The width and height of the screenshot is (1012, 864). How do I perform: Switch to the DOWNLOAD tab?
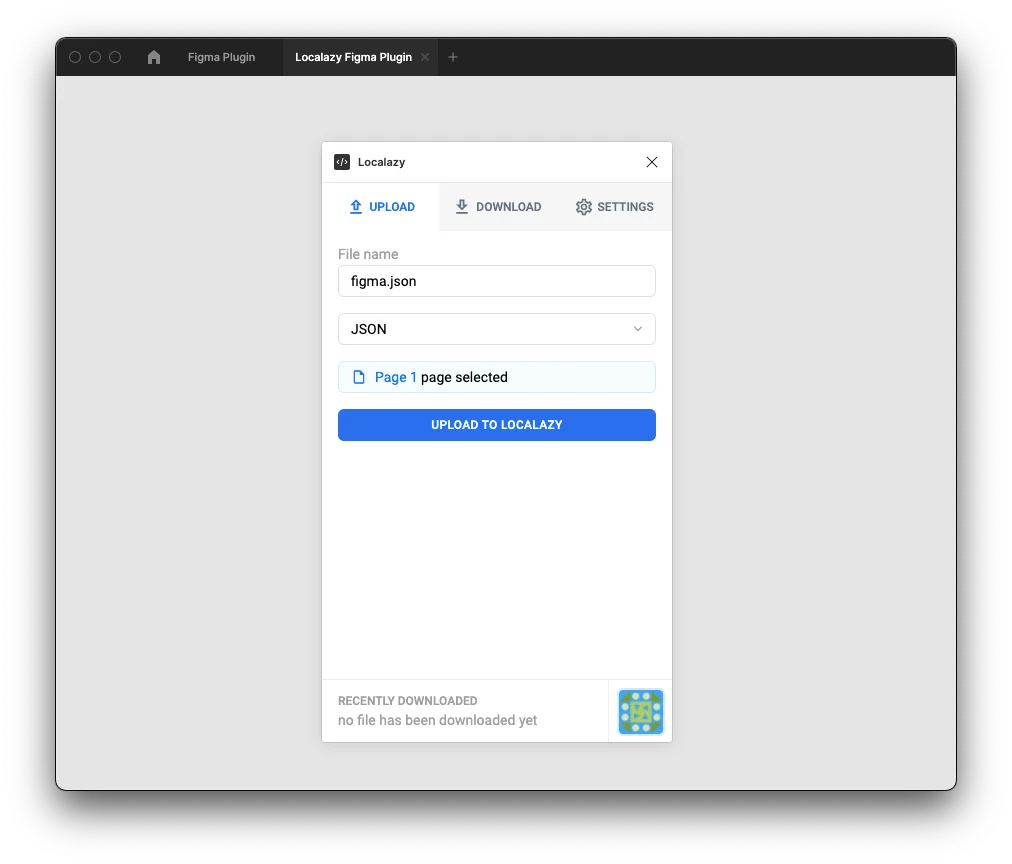point(498,206)
